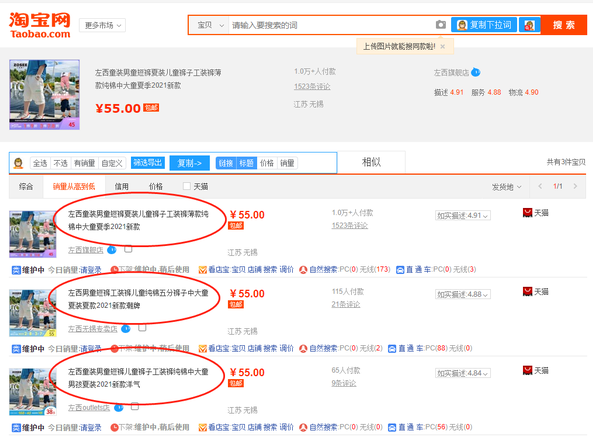Open the 宝贝 search type dropdown
593x445 pixels.
pos(209,25)
